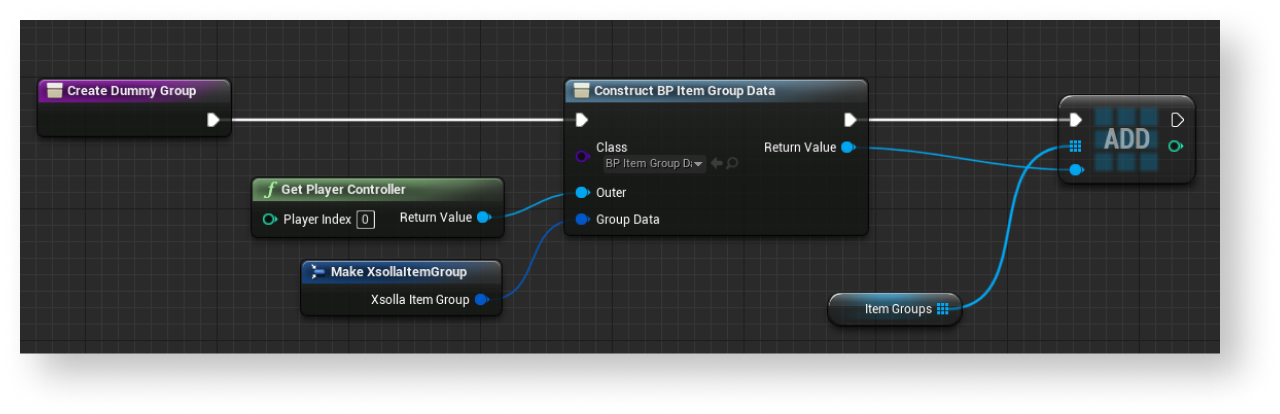Click the ADD node's array input pin

pyautogui.click(x=1075, y=146)
